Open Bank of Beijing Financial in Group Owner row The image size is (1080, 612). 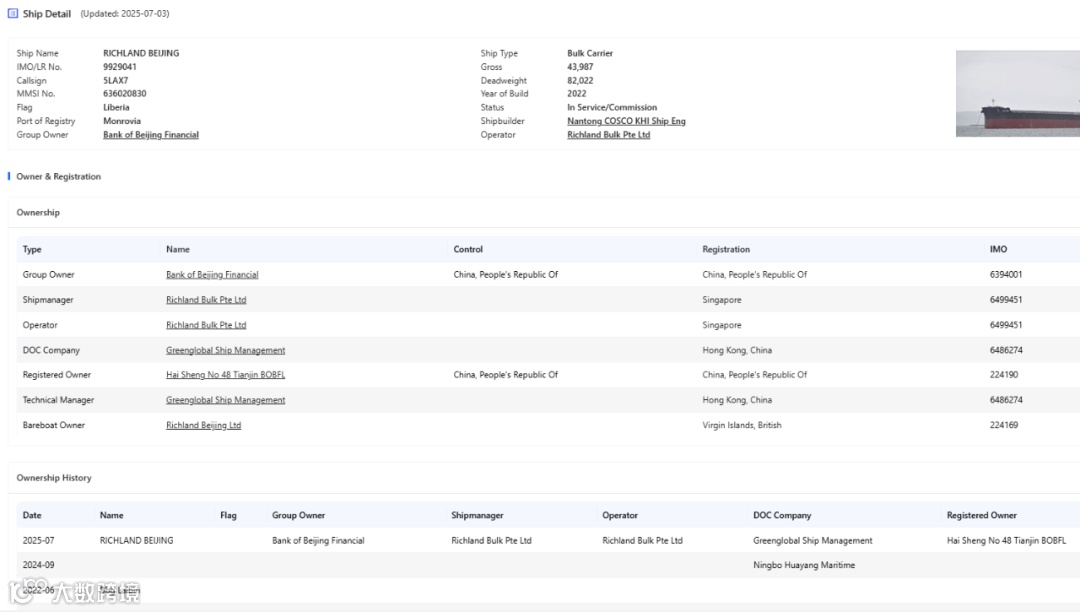212,275
